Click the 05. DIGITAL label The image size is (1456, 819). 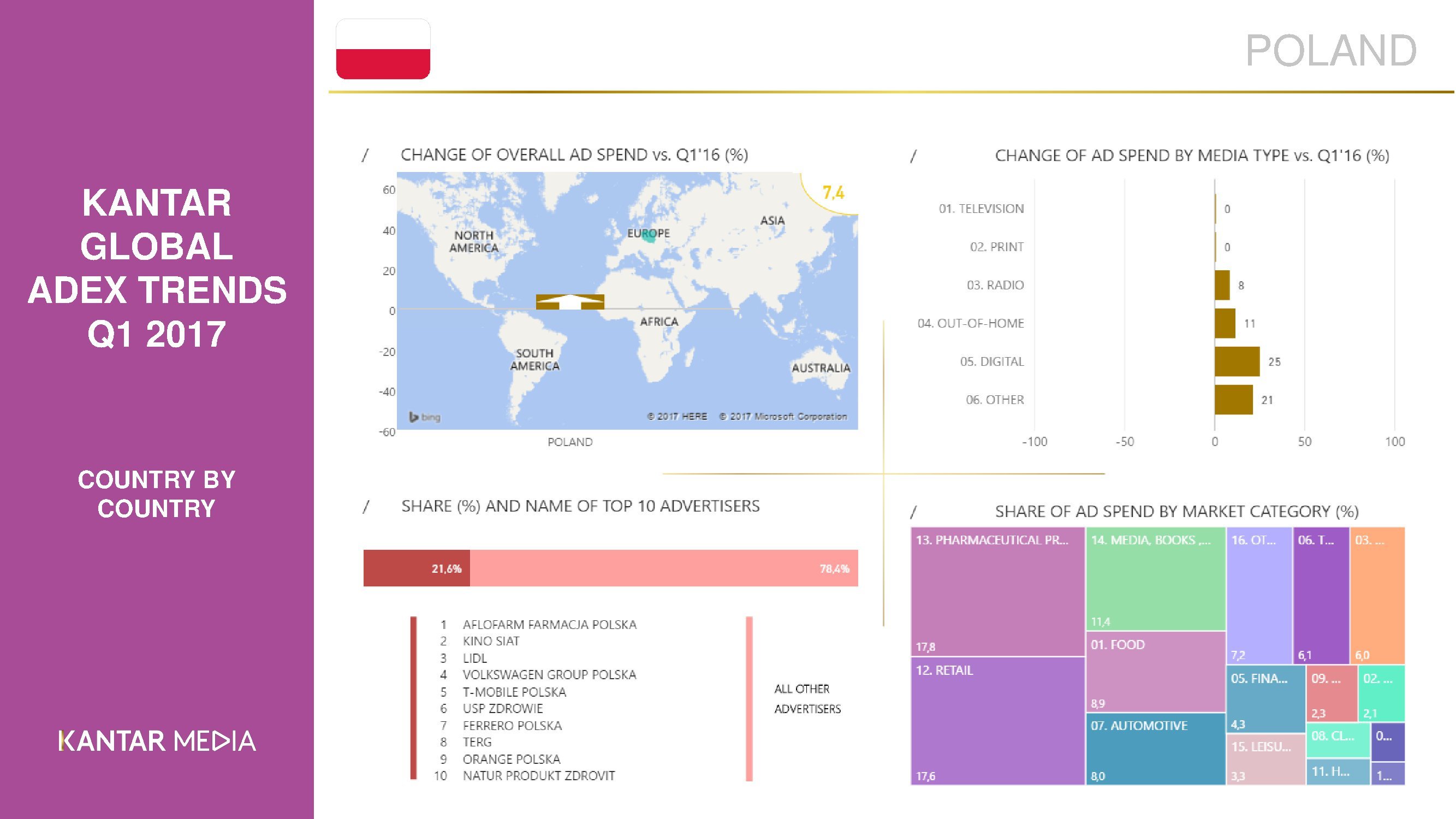(992, 361)
